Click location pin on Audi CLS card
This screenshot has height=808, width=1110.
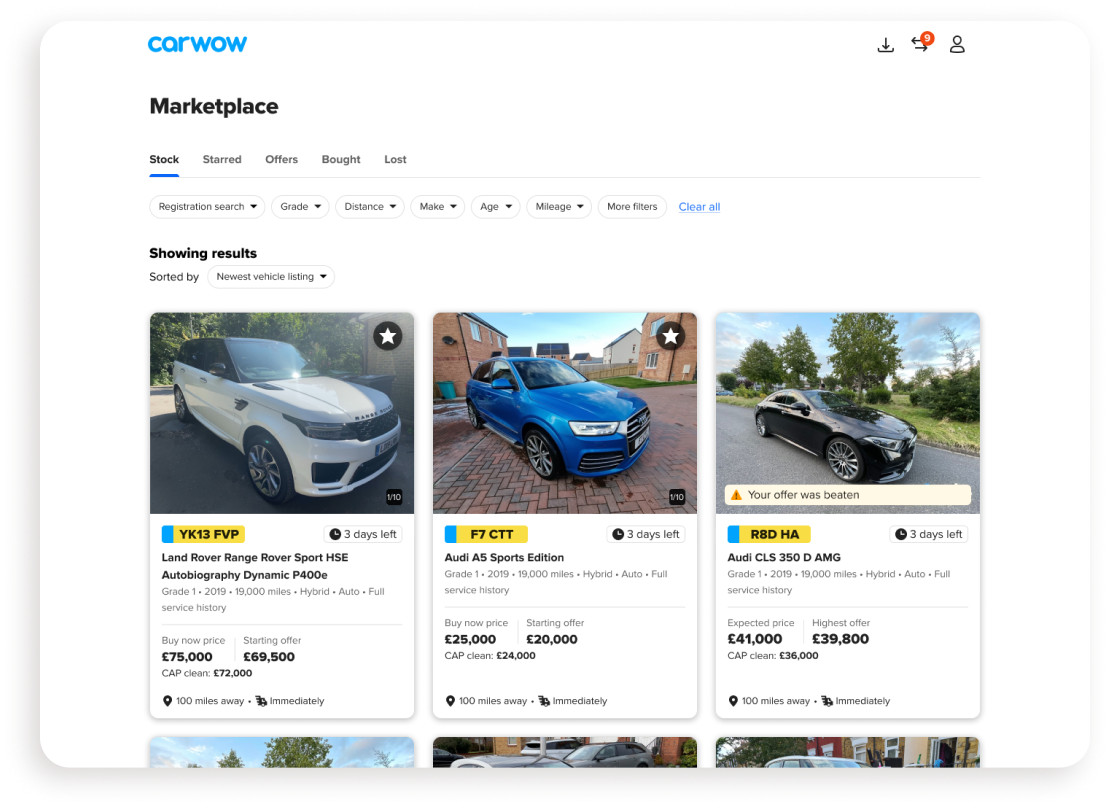click(733, 701)
